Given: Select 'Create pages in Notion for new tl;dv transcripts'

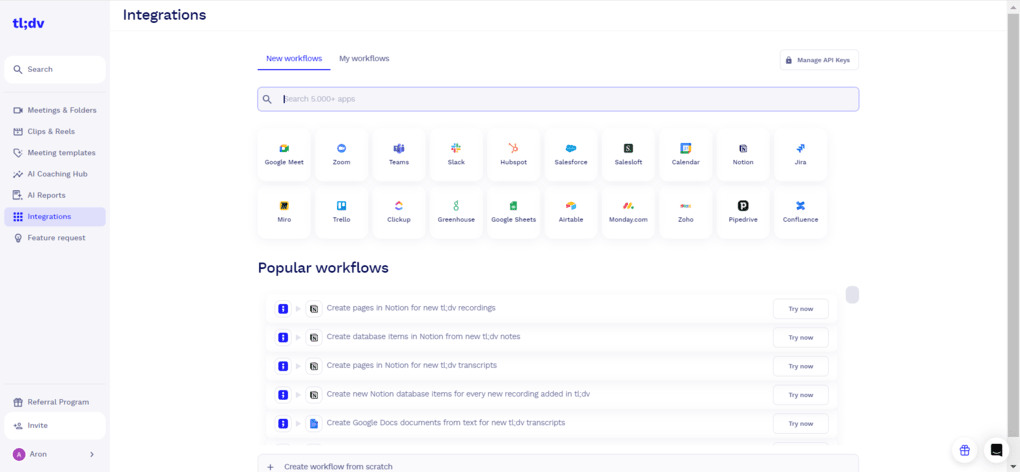Looking at the screenshot, I should click(x=412, y=365).
